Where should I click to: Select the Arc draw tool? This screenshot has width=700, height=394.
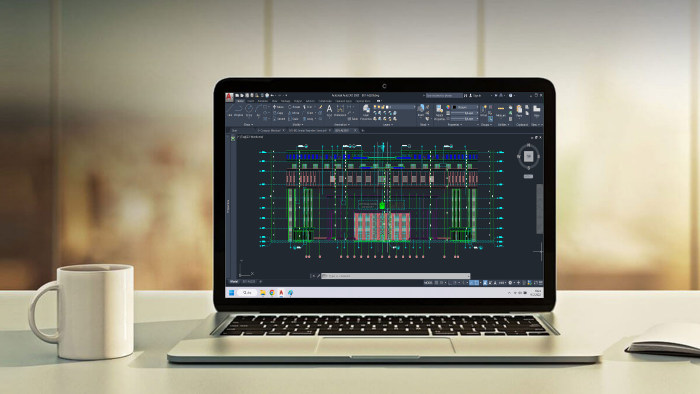[x=258, y=111]
